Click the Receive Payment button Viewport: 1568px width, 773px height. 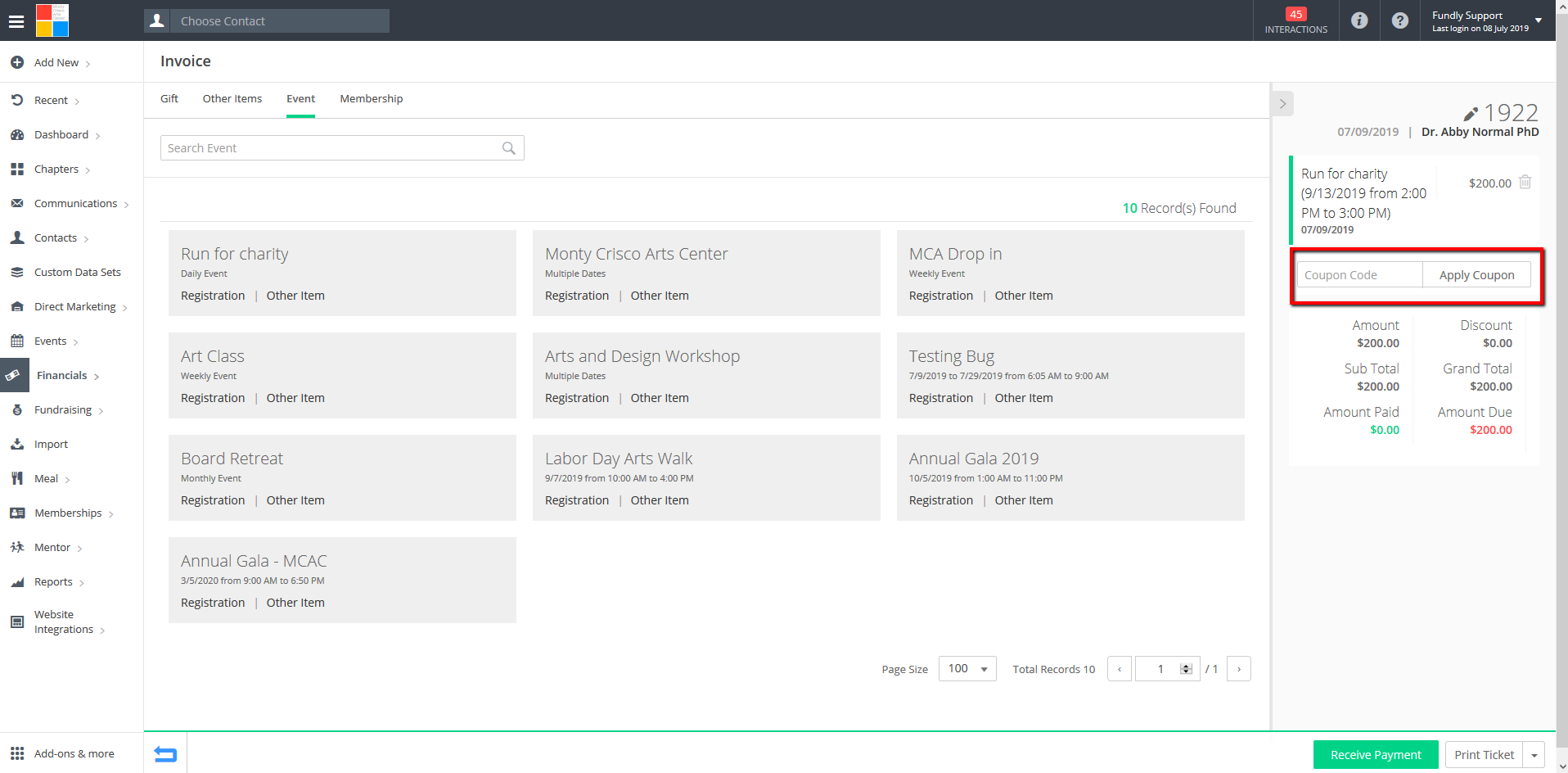click(x=1376, y=755)
